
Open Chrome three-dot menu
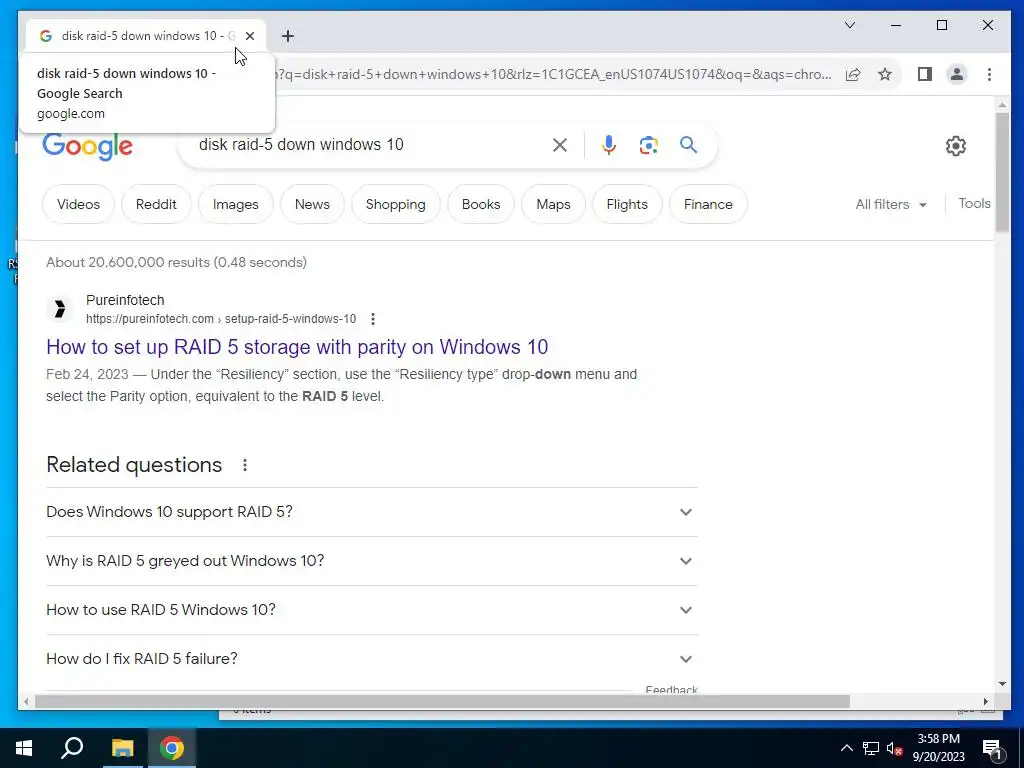point(989,74)
